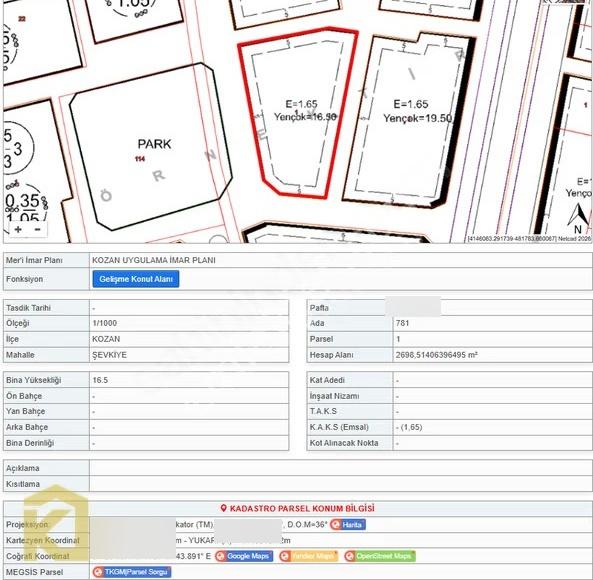The height and width of the screenshot is (580, 593).
Task: Click the 'Fonksiyon' label
Action: pos(24,279)
